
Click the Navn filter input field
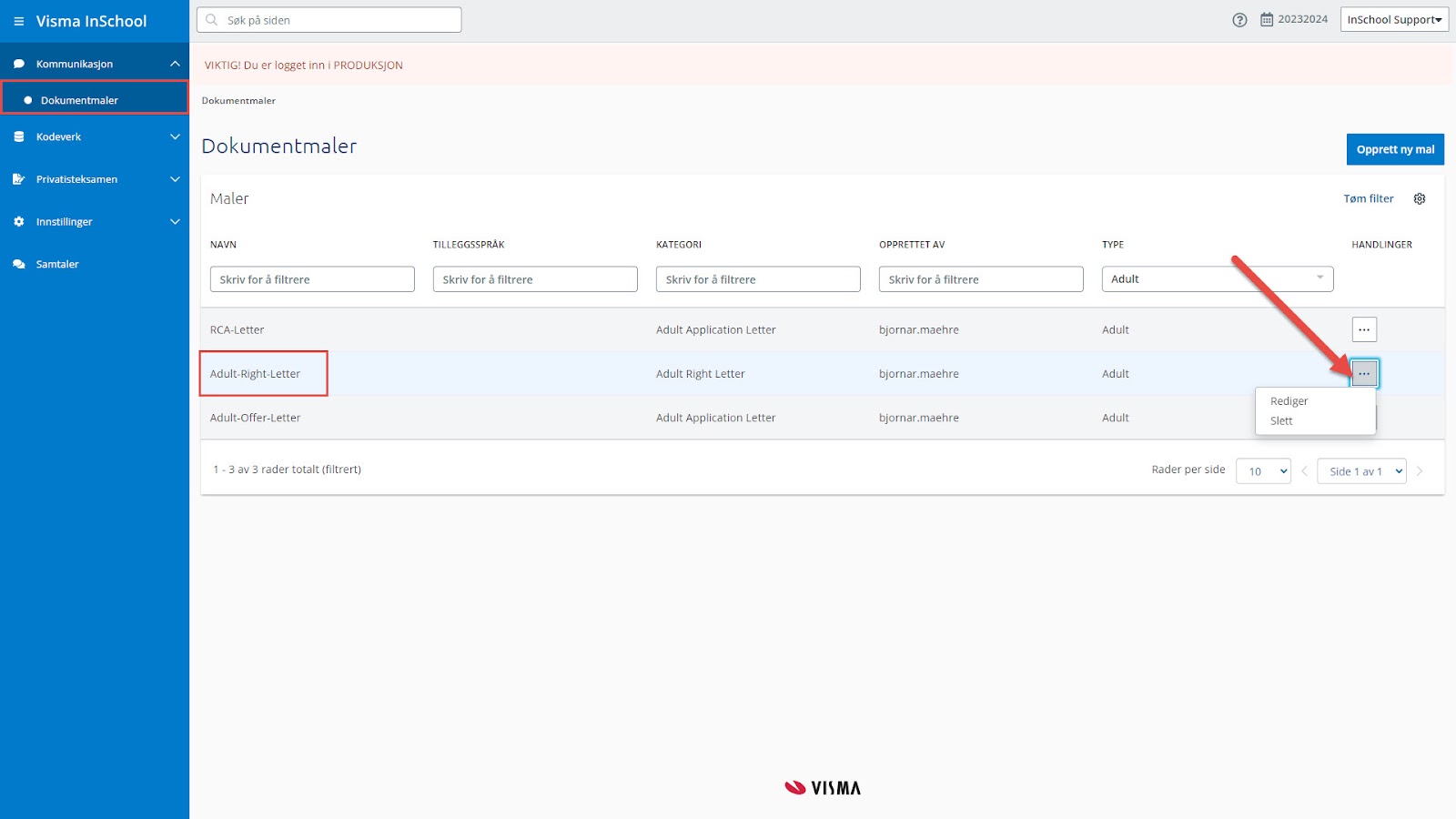click(x=312, y=279)
